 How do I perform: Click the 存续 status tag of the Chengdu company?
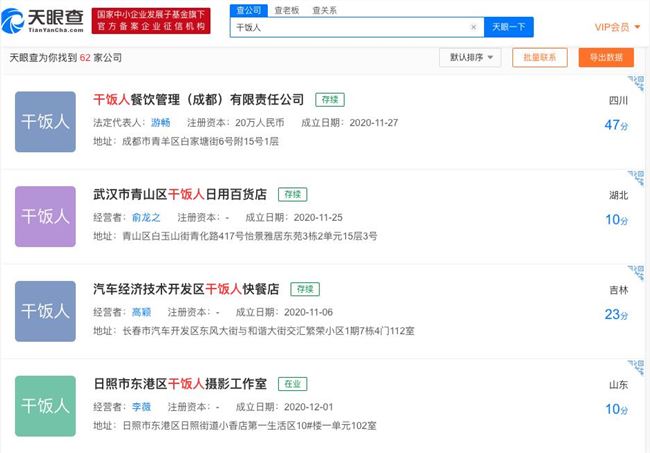pos(330,99)
